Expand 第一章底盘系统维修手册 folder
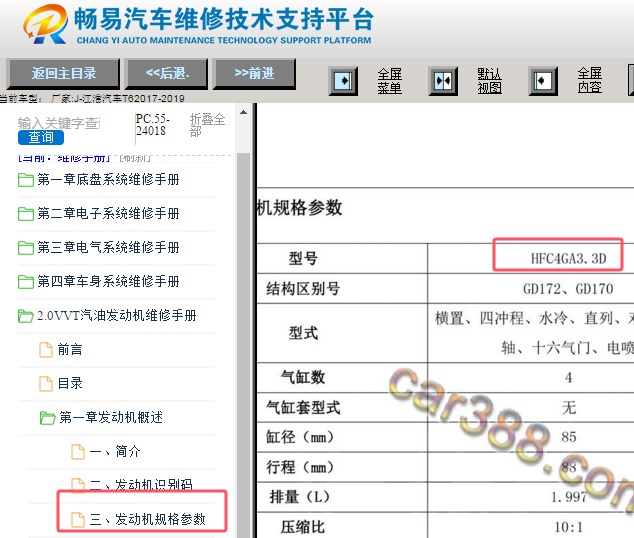This screenshot has width=634, height=538. click(108, 179)
